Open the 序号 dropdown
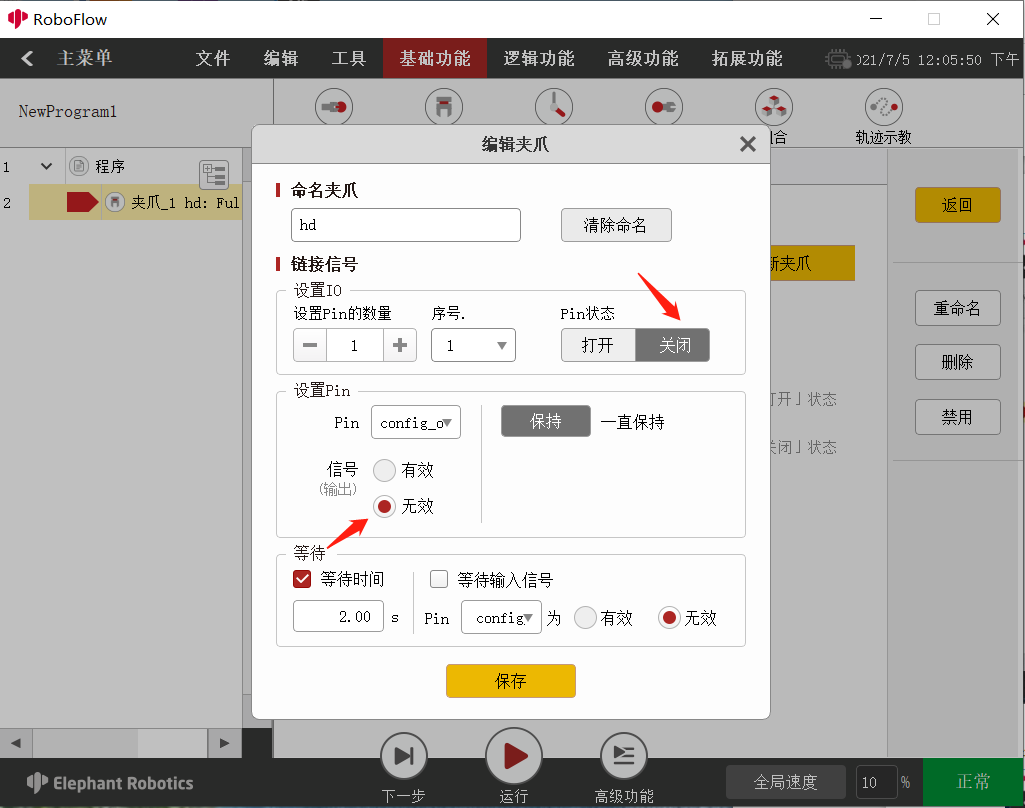Image resolution: width=1025 pixels, height=808 pixels. click(473, 345)
